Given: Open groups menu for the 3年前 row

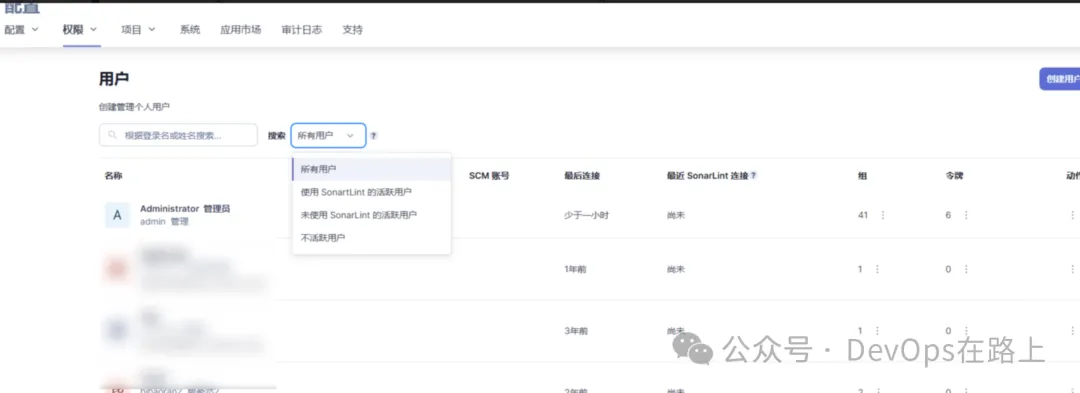Looking at the screenshot, I should click(877, 331).
